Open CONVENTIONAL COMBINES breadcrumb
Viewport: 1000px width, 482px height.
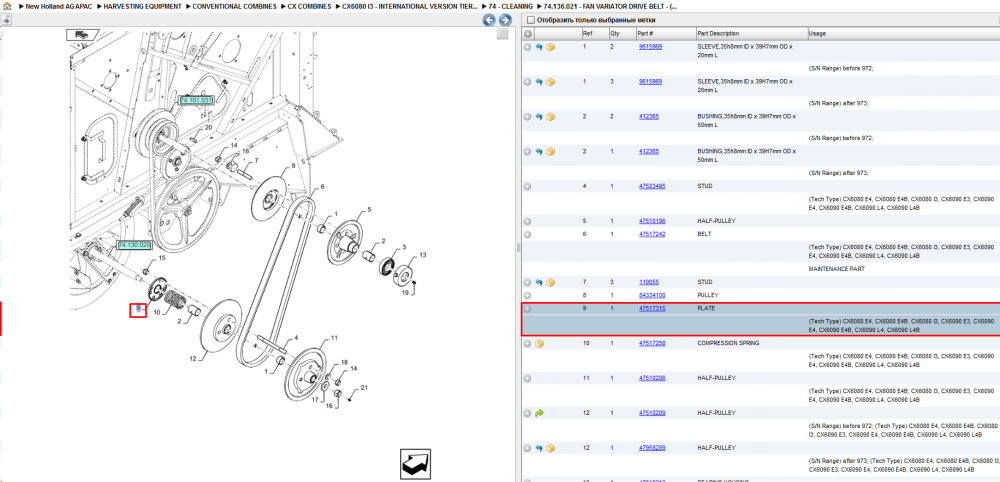coord(234,6)
